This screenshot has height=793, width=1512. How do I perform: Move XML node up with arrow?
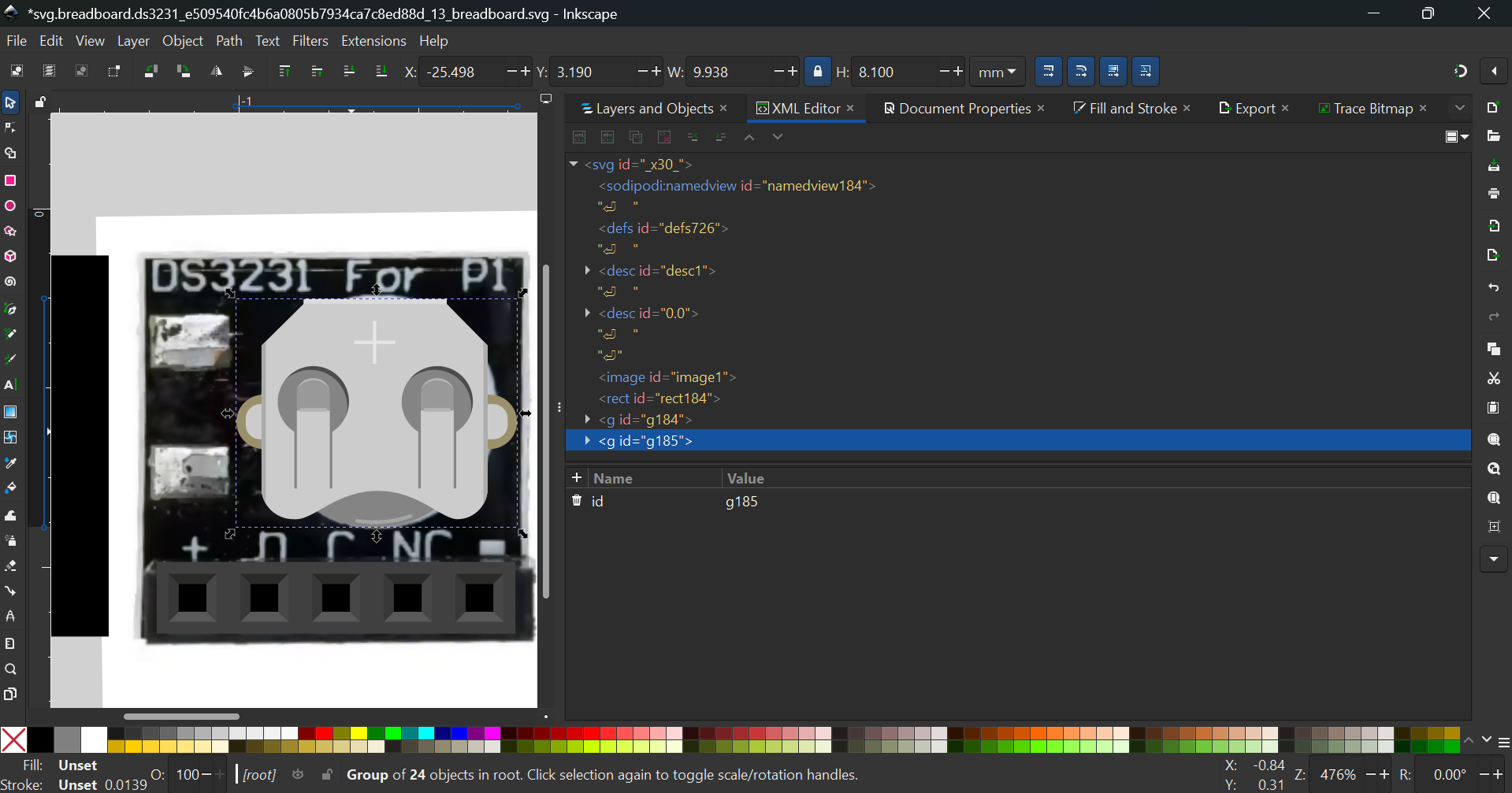pos(749,137)
